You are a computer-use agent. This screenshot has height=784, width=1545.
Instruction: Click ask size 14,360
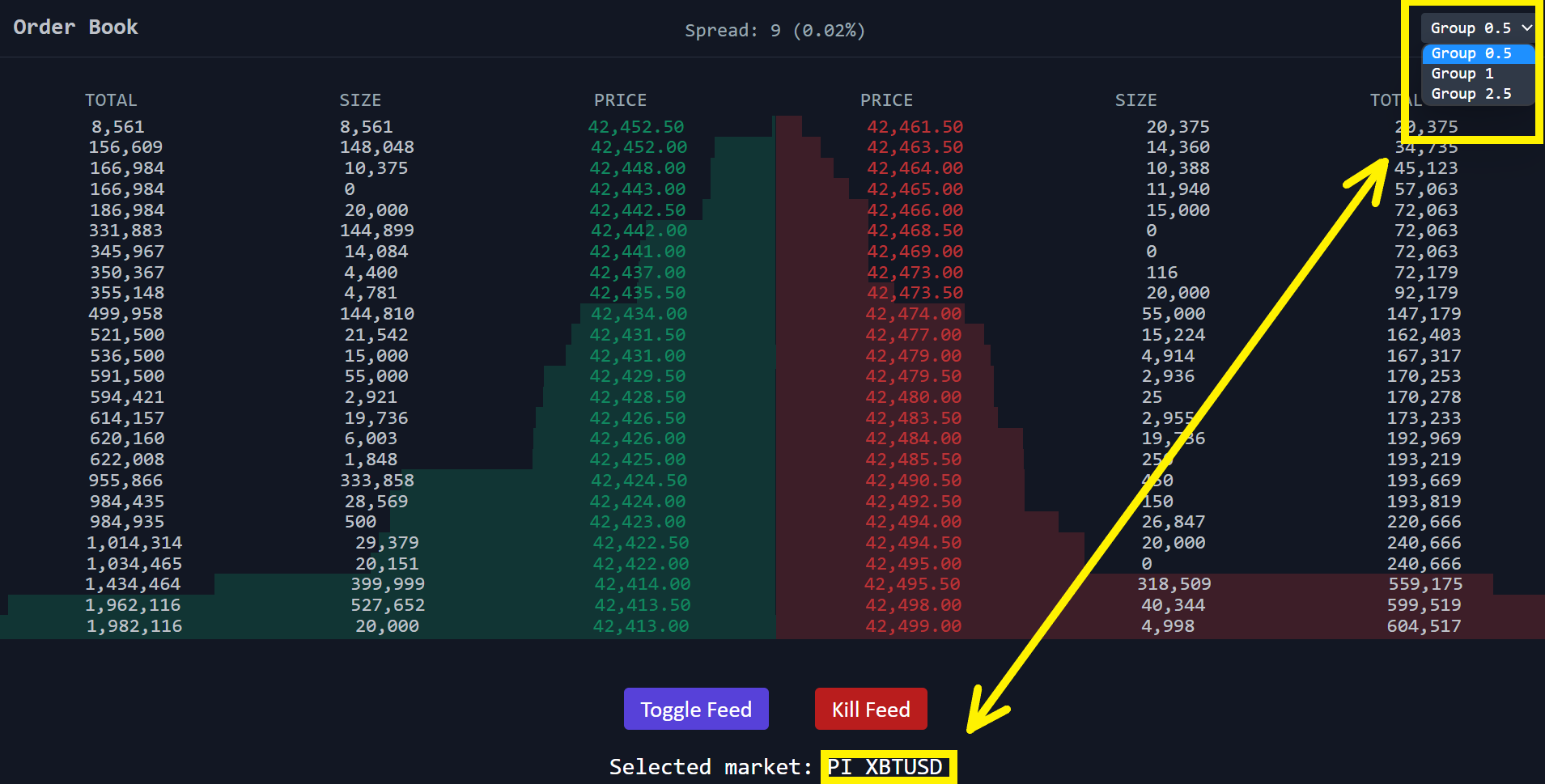point(1178,147)
